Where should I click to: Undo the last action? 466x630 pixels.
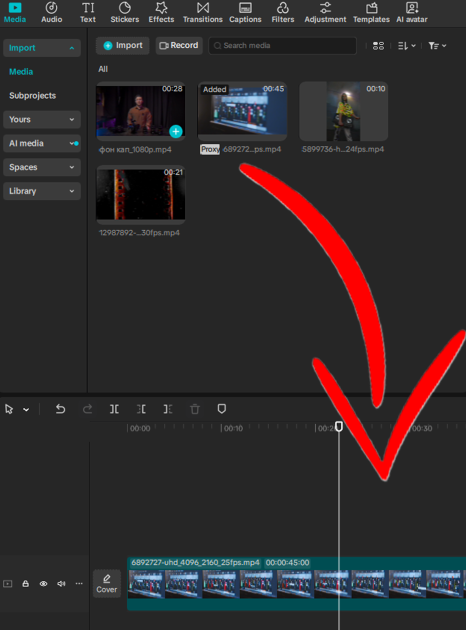coord(60,409)
